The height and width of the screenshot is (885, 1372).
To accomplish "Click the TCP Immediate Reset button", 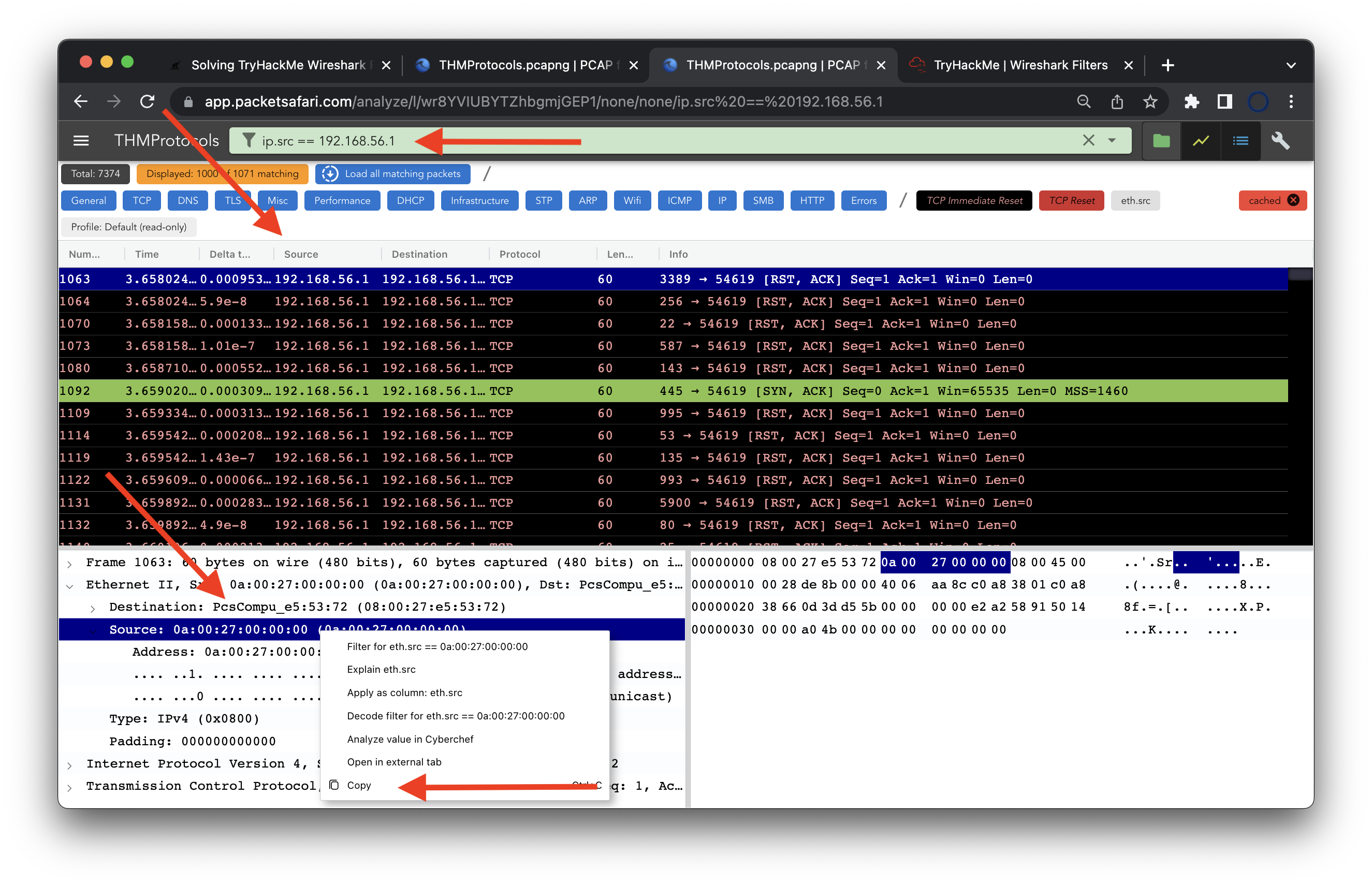I will [x=974, y=201].
